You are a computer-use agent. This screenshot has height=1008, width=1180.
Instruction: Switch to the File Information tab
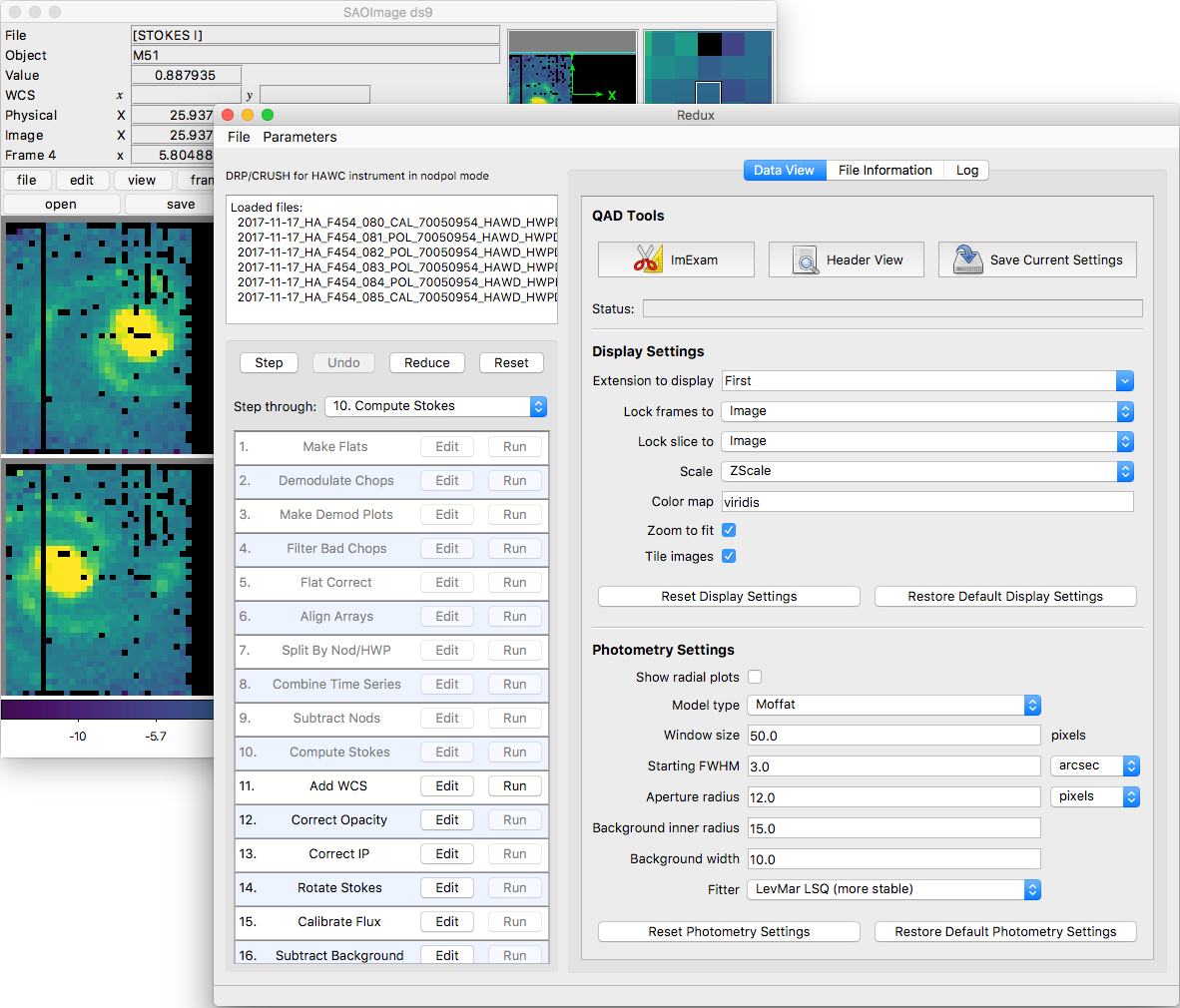click(884, 170)
